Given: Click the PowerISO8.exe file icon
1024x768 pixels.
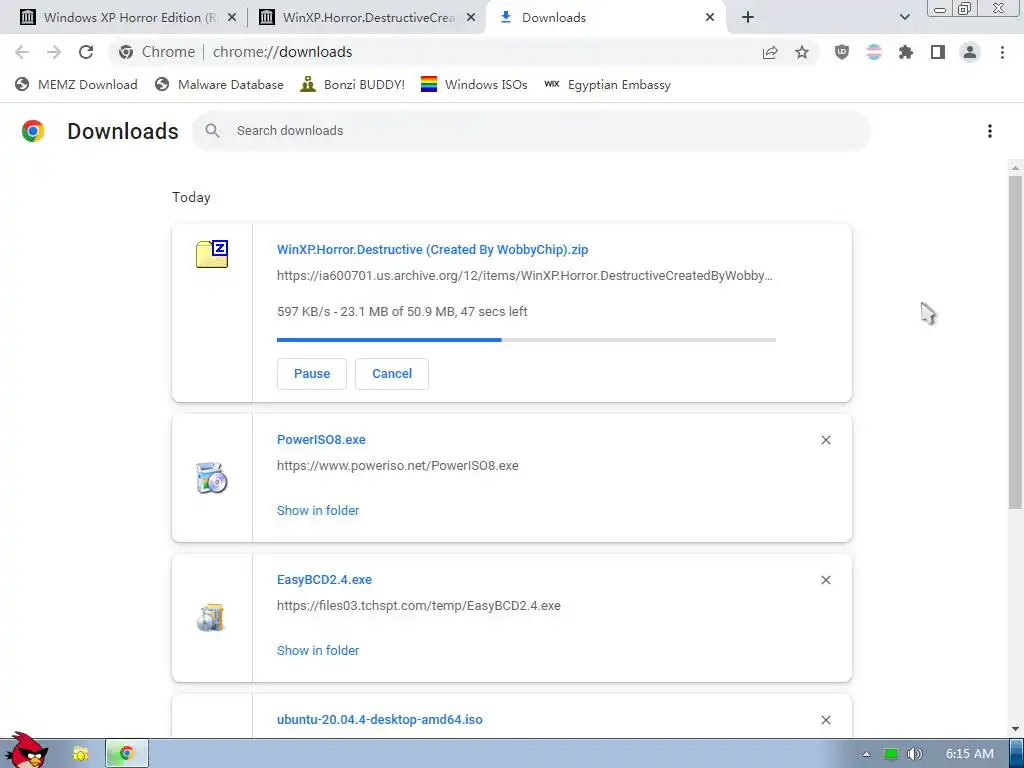Looking at the screenshot, I should 212,478.
